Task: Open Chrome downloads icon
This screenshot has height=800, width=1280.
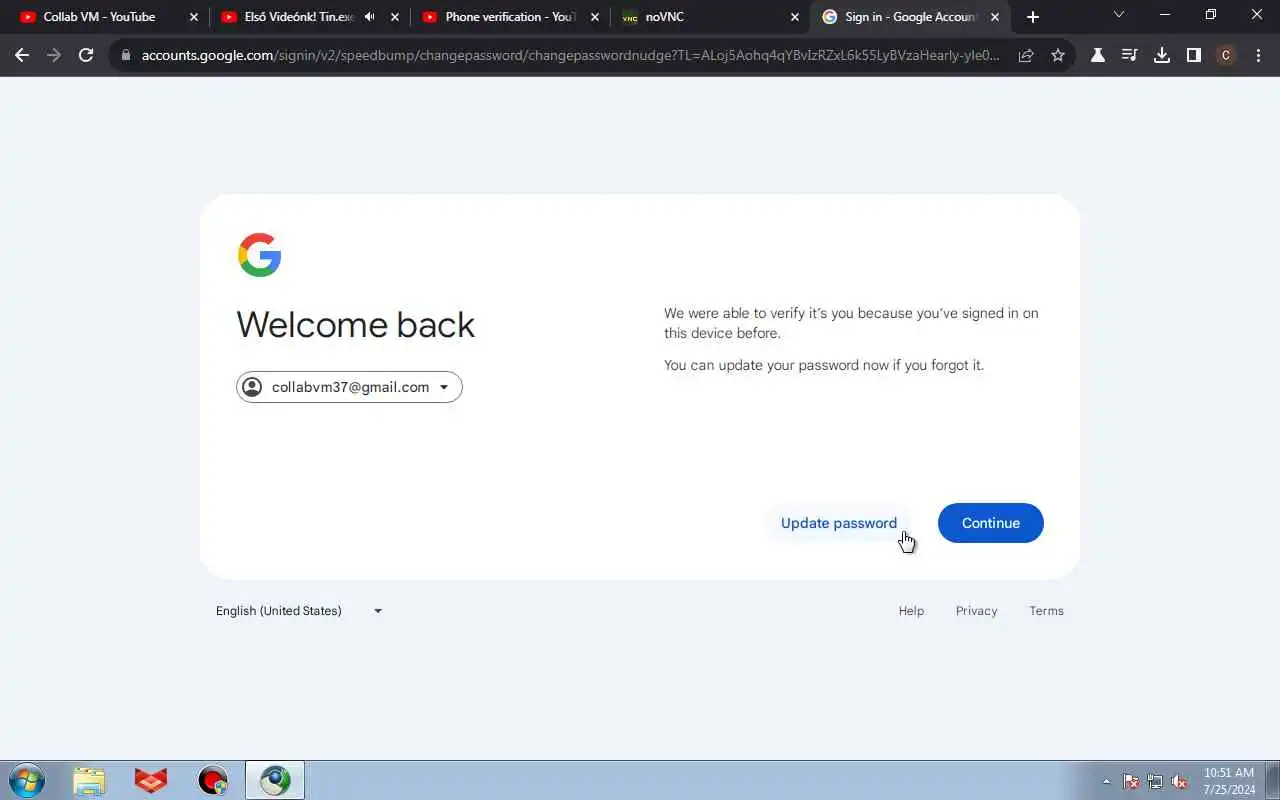Action: [1162, 55]
